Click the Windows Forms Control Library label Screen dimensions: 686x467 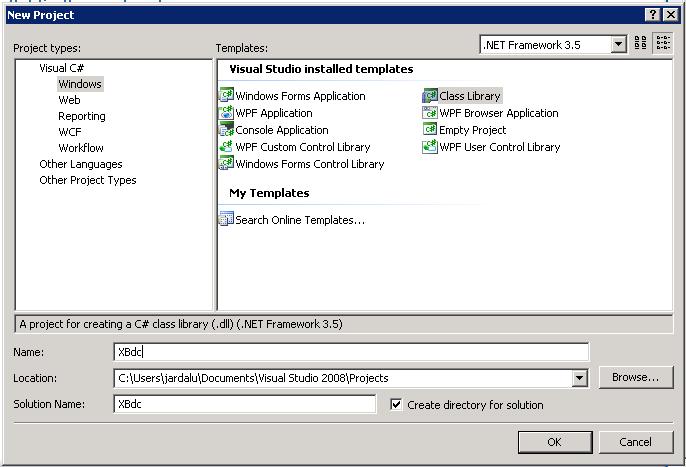(310, 164)
